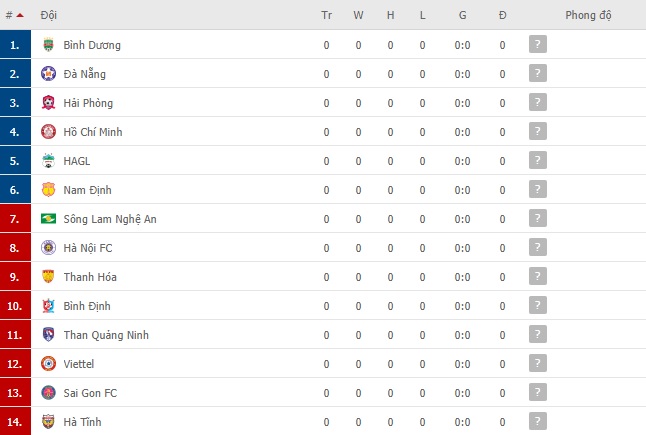Click the Viettel club logo
Screen dimensions: 646x435
click(48, 364)
